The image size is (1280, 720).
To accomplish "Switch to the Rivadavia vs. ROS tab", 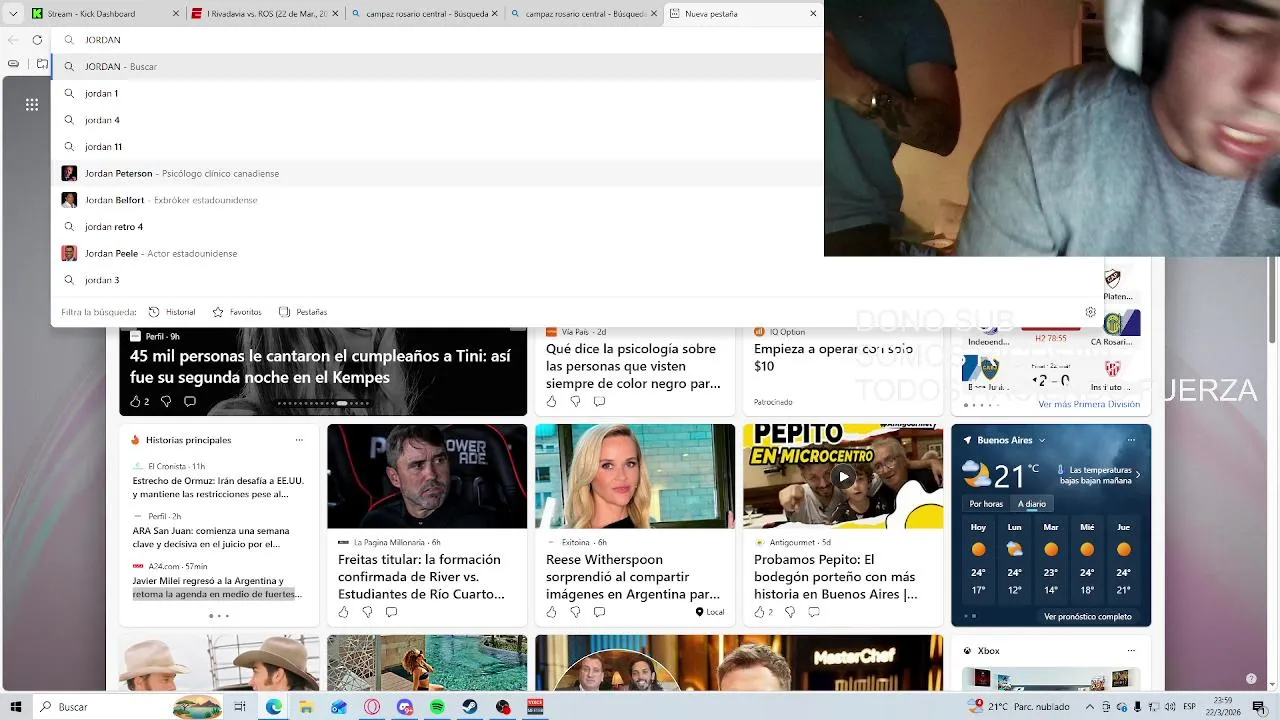I will [x=264, y=14].
